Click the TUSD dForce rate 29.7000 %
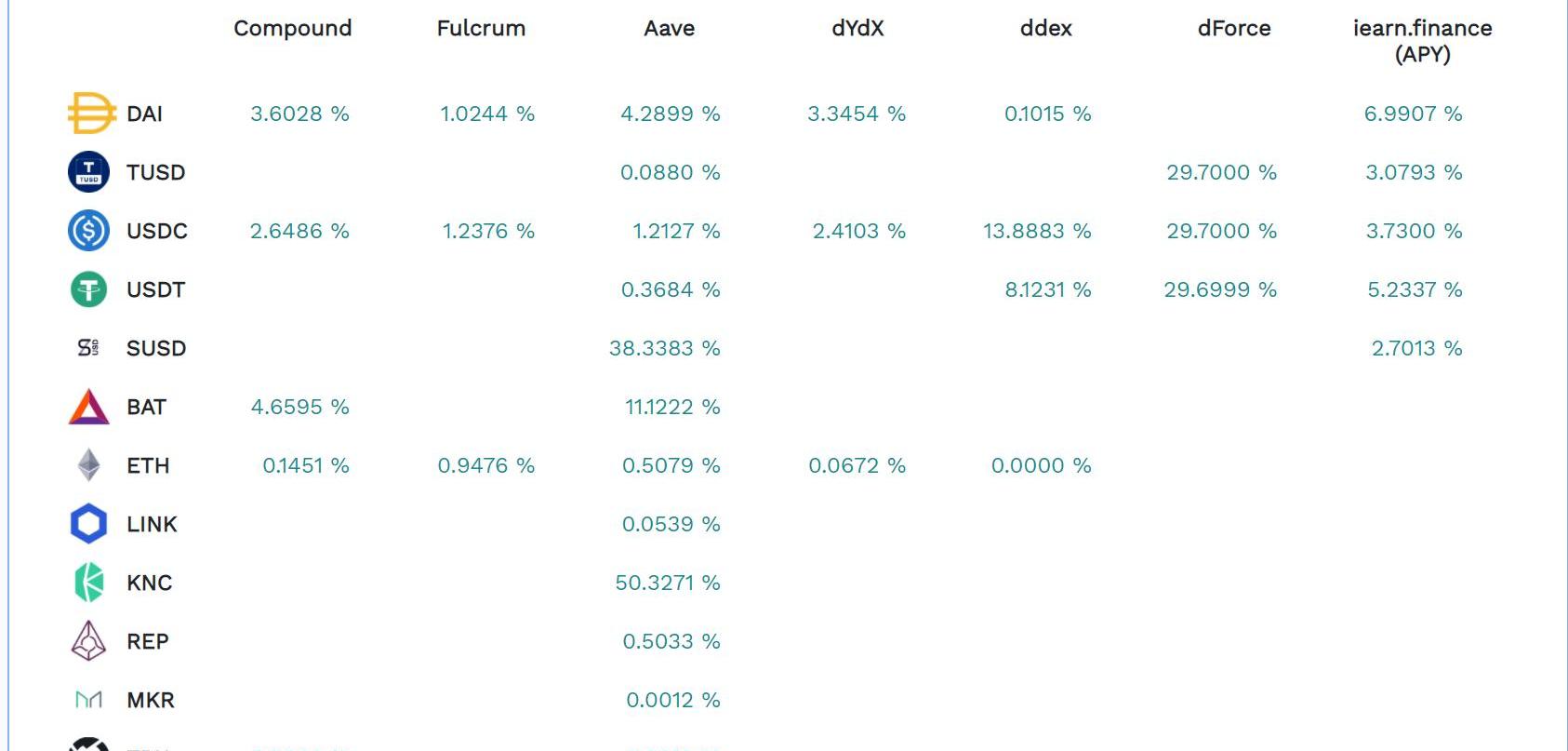Screen dimensions: 1568x751 pos(1221,172)
